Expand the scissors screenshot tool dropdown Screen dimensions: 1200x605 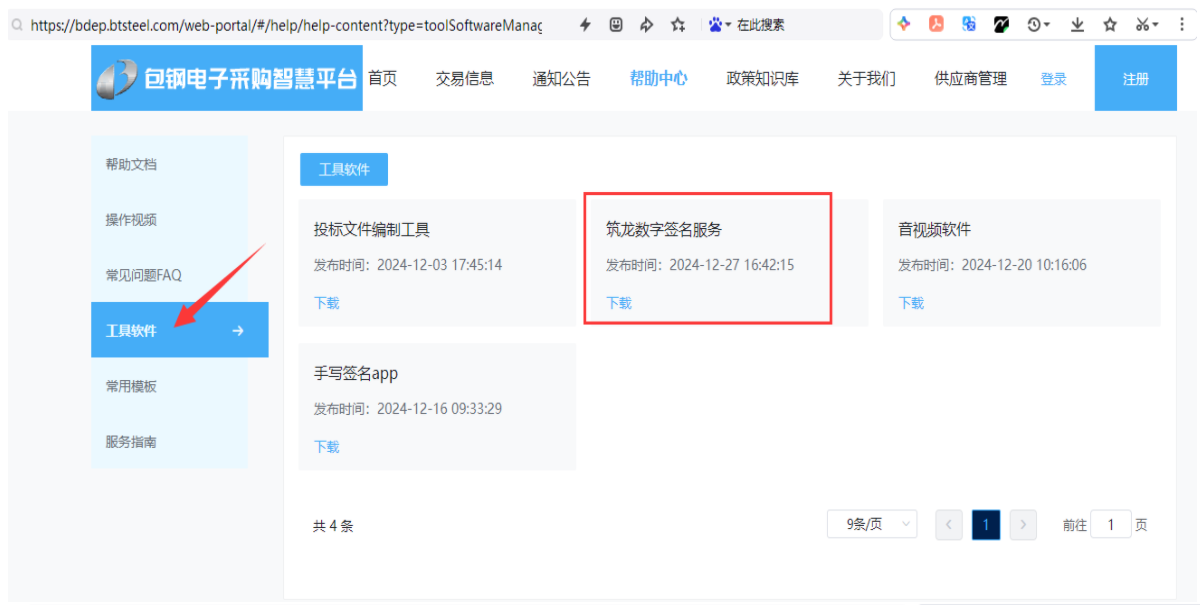click(1147, 25)
